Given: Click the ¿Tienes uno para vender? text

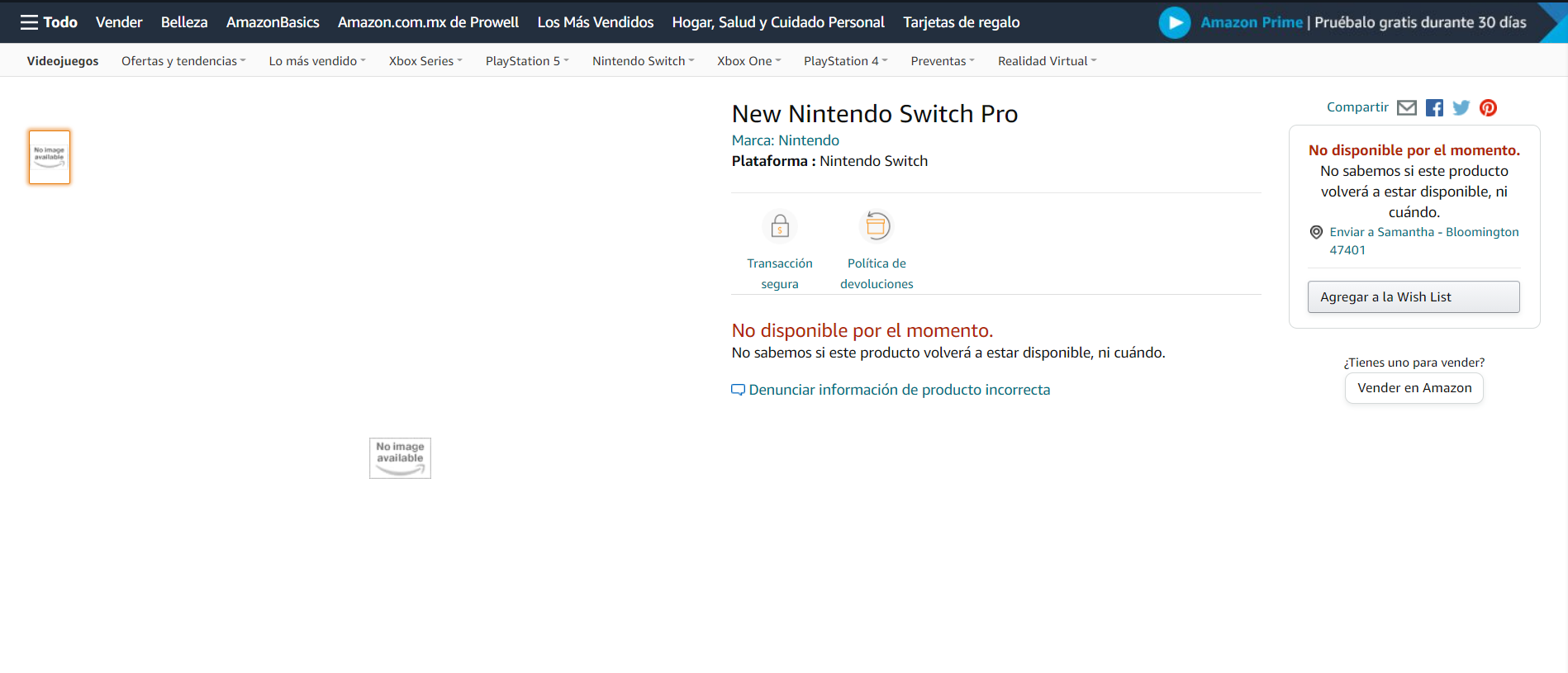Looking at the screenshot, I should 1414,363.
